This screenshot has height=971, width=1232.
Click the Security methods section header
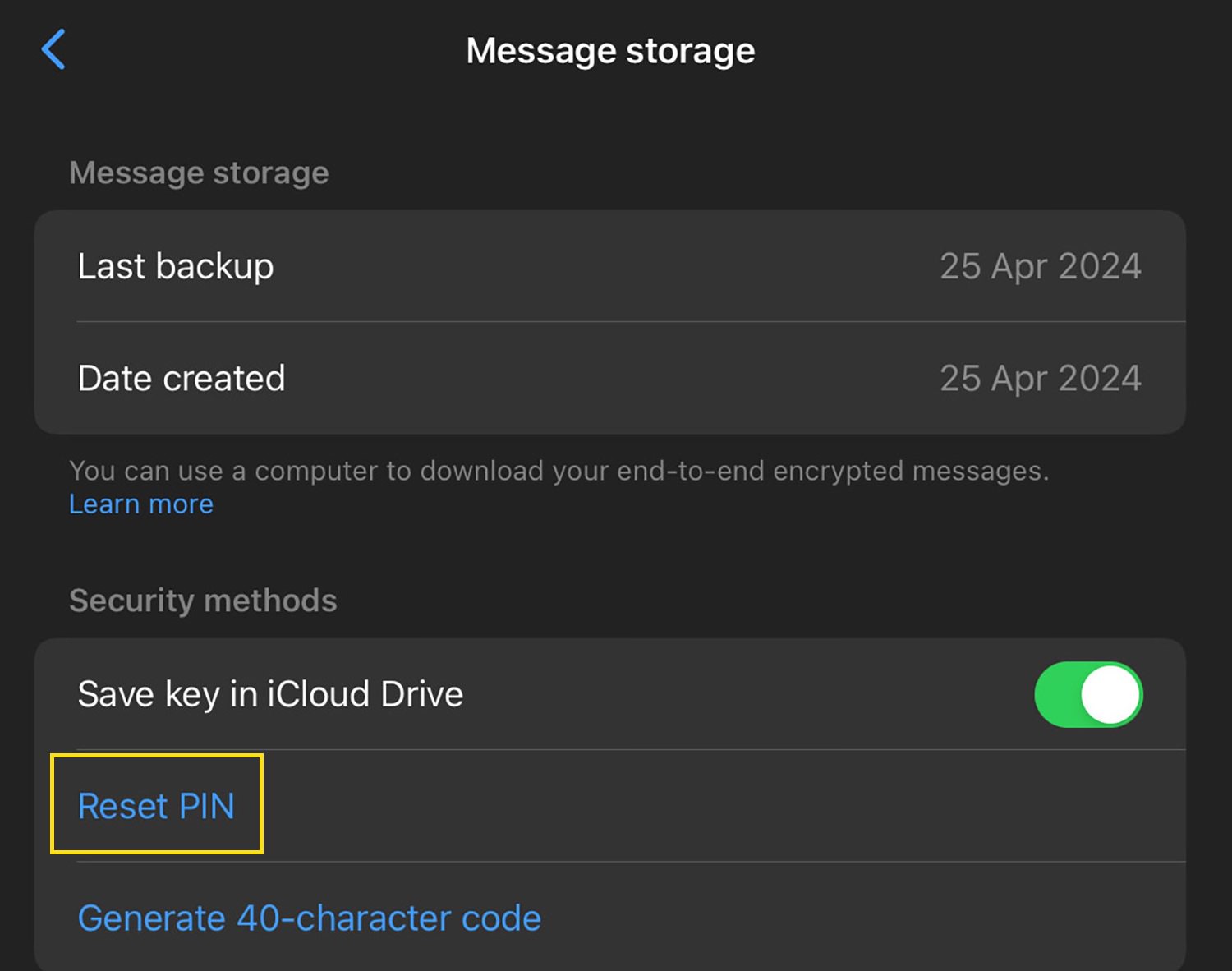click(203, 601)
